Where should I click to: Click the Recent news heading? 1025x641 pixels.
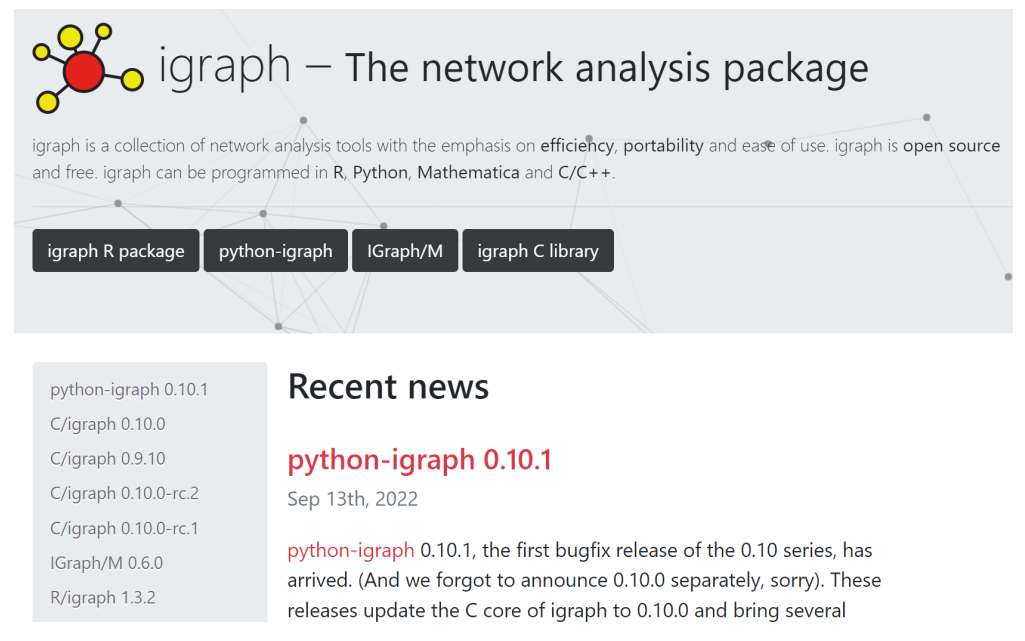(388, 387)
